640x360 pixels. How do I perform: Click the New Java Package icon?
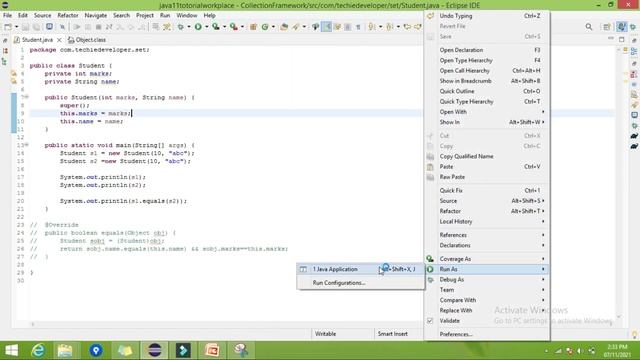(x=253, y=27)
